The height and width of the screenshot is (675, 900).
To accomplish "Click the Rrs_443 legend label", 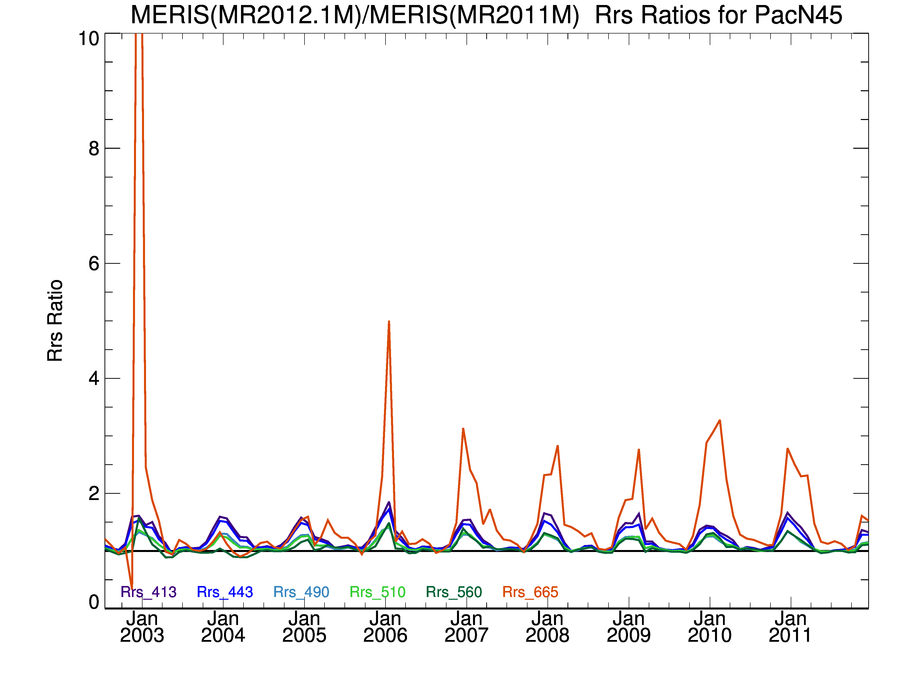I will click(x=224, y=592).
